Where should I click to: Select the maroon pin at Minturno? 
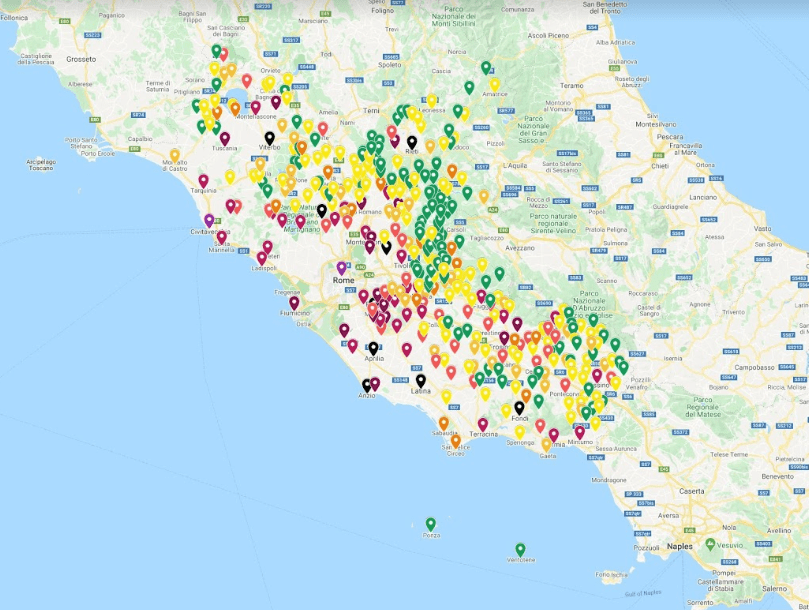coord(580,432)
